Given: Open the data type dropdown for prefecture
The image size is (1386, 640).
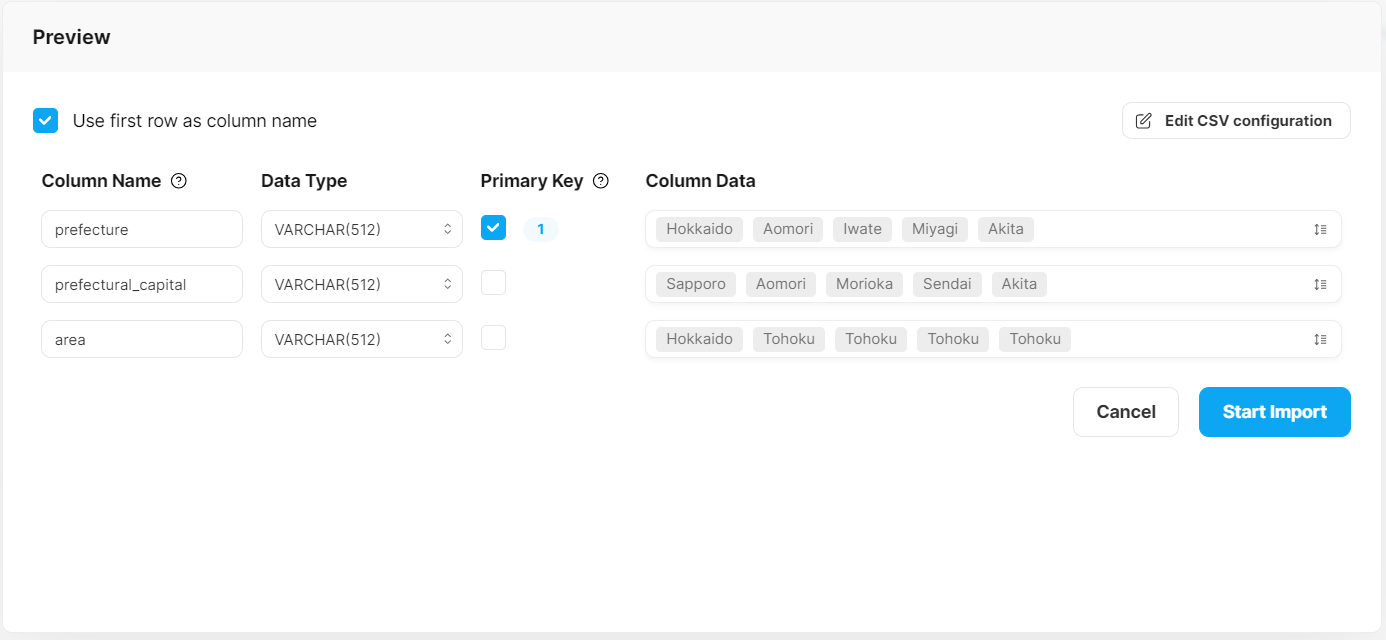Looking at the screenshot, I should click(x=361, y=229).
